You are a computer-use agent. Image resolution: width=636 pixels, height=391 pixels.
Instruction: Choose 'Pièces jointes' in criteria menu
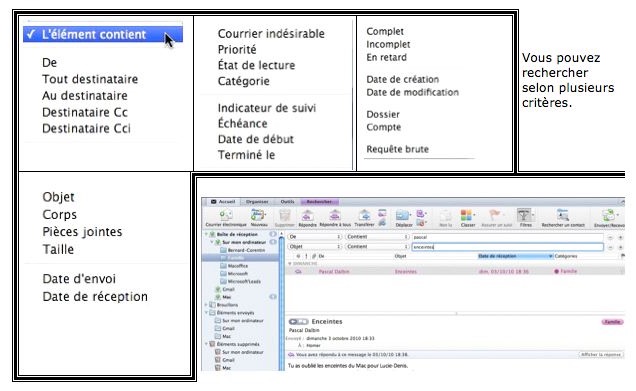click(x=82, y=232)
